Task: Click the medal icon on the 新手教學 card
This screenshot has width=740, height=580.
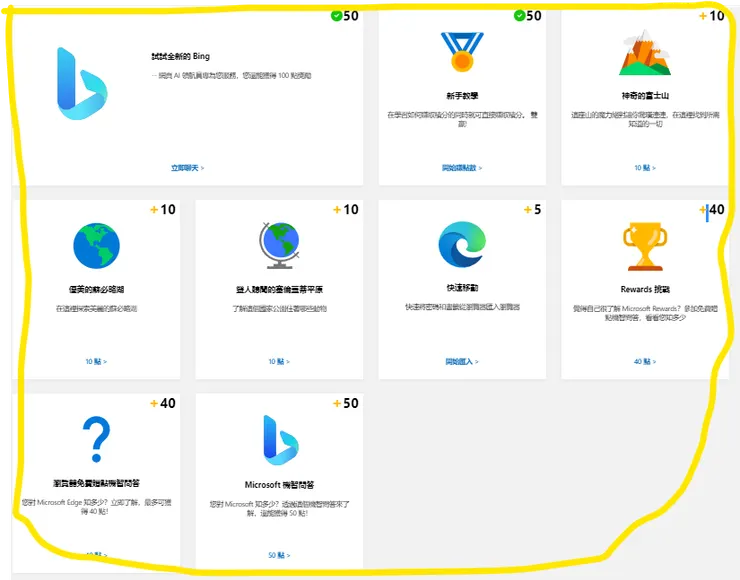Action: point(462,52)
